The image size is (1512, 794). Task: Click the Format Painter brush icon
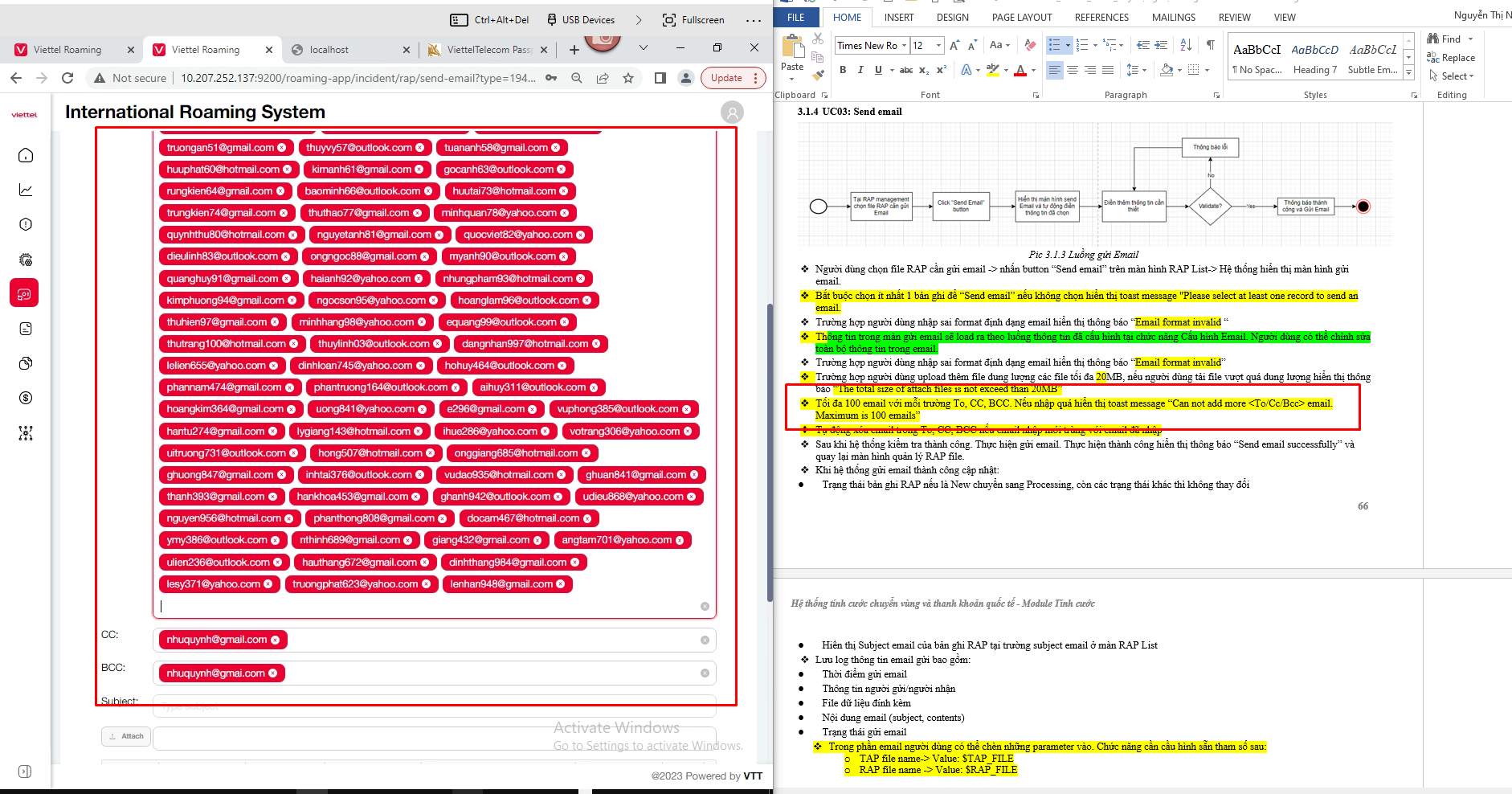818,75
